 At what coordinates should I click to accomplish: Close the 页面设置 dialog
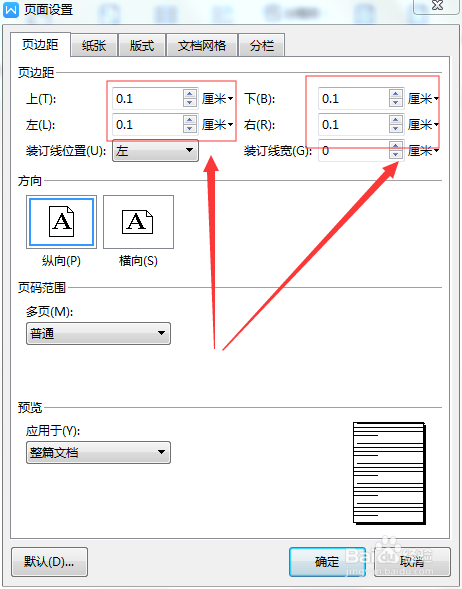click(x=437, y=6)
